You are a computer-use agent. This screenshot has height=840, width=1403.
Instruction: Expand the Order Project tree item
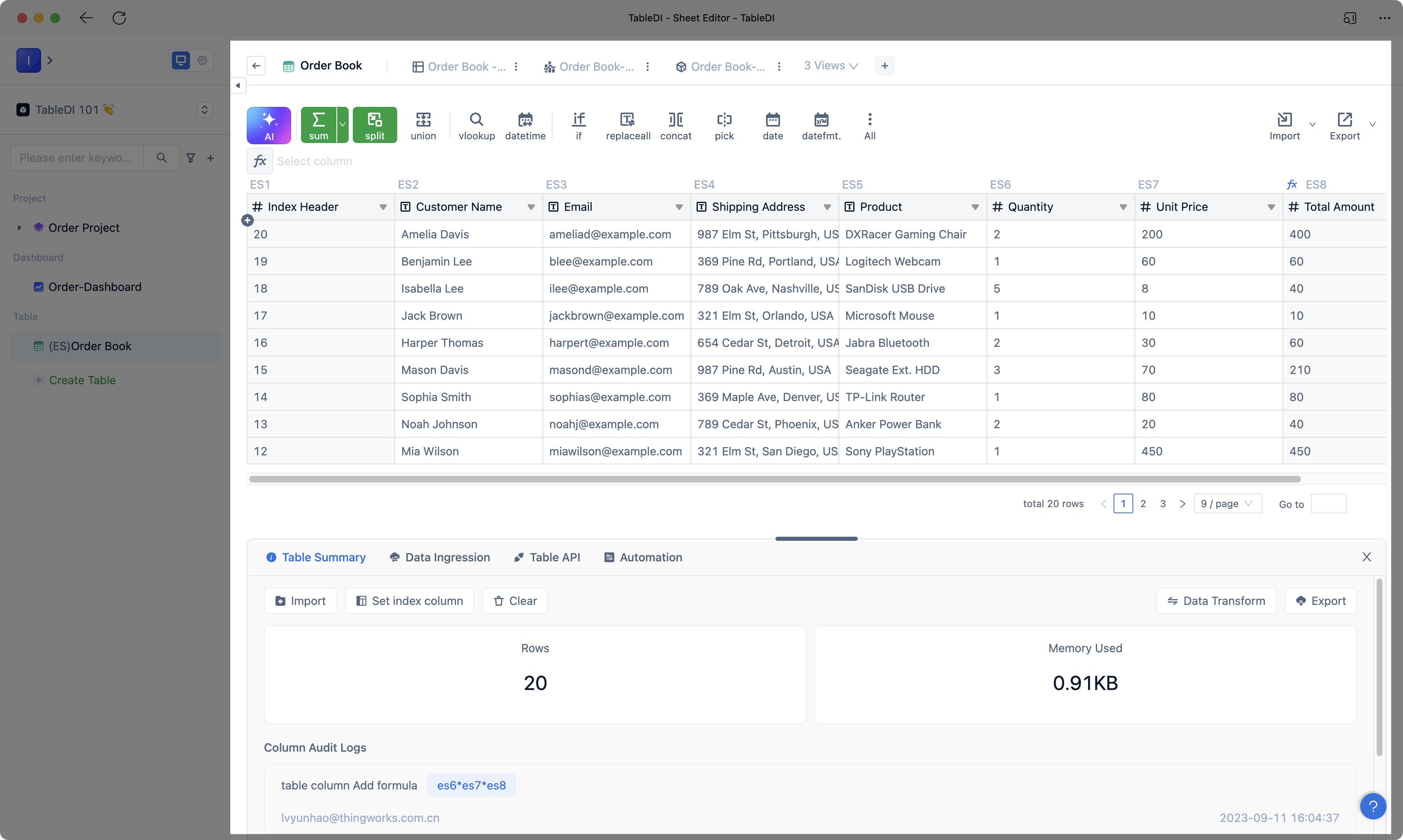pyautogui.click(x=19, y=228)
